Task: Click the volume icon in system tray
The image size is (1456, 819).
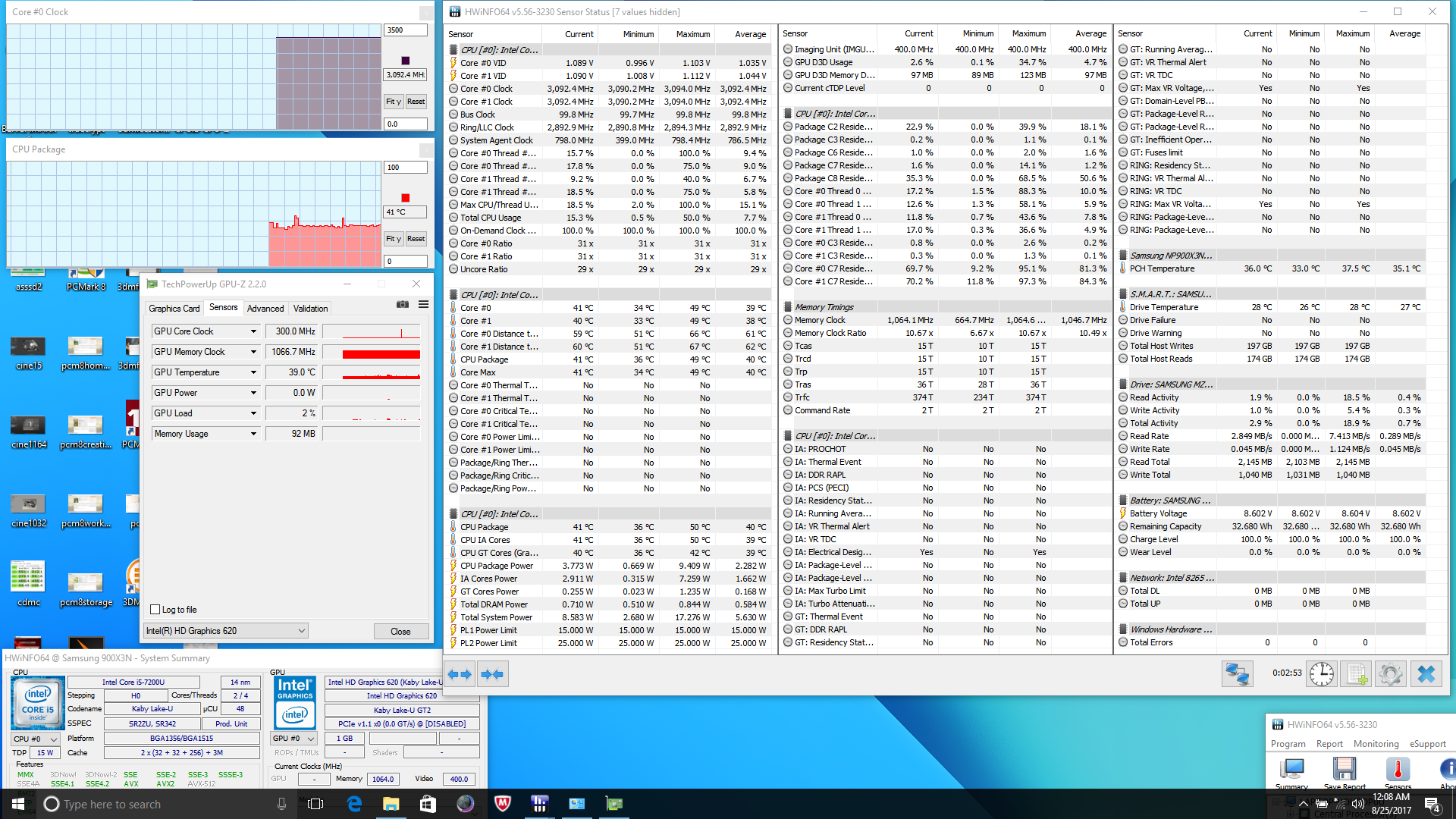Action: click(x=1357, y=804)
